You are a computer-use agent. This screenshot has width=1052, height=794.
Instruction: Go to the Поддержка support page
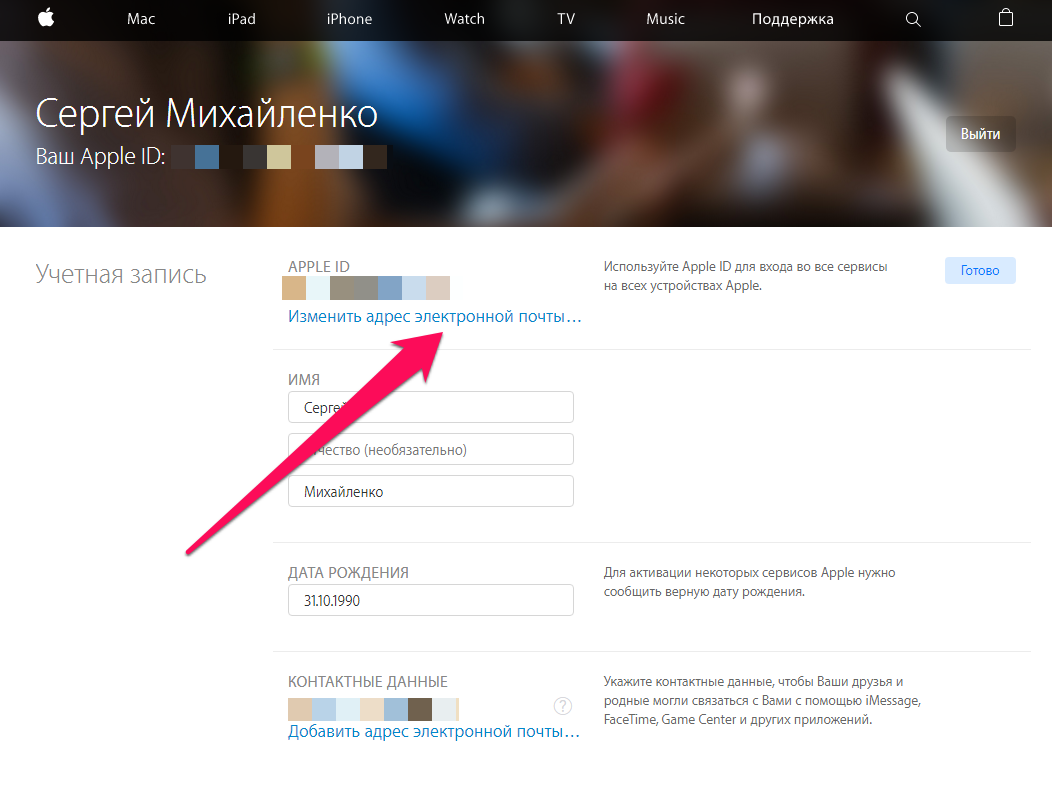tap(792, 19)
